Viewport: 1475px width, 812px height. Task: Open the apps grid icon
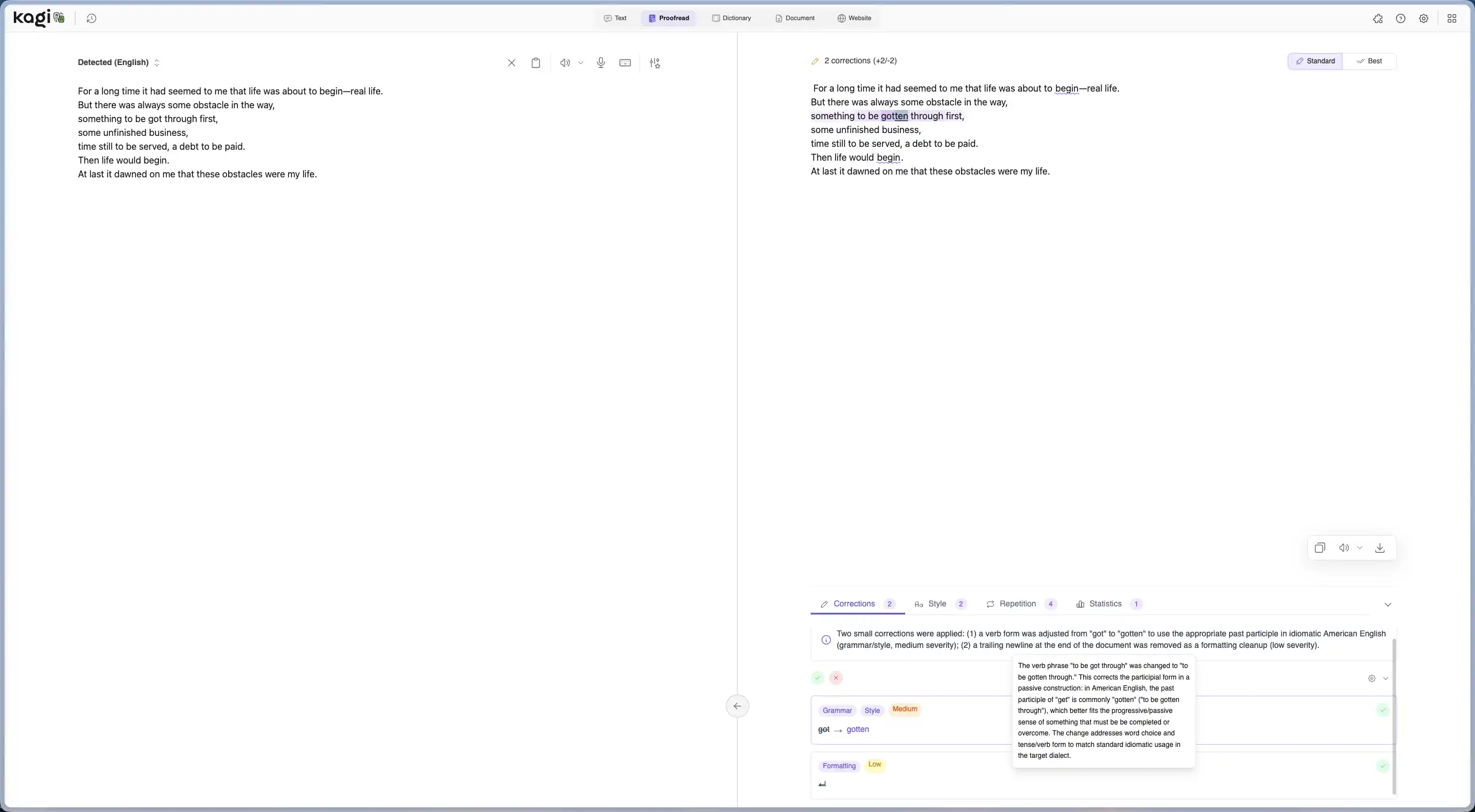click(1451, 18)
